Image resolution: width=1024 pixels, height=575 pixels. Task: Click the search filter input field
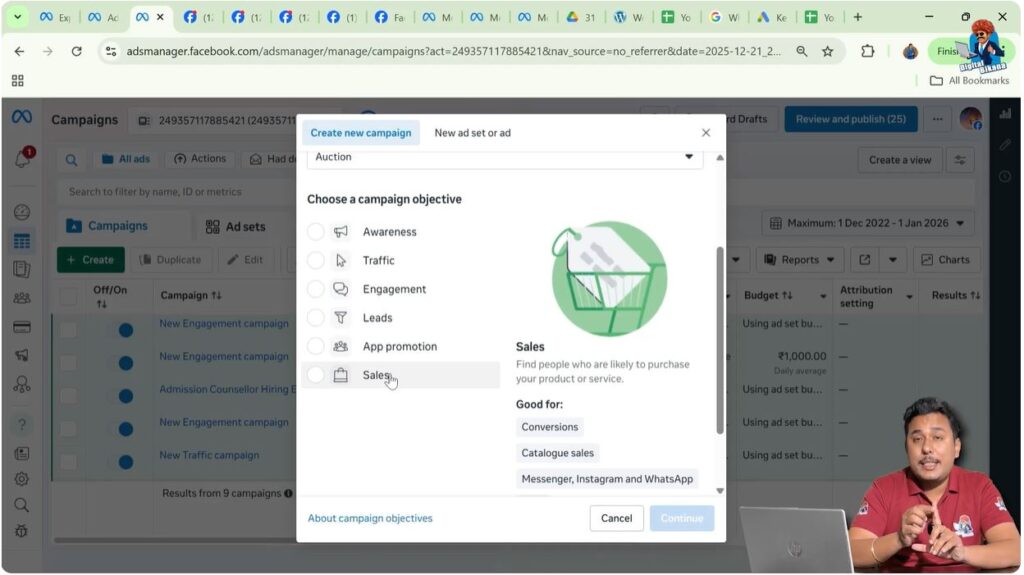tap(180, 192)
